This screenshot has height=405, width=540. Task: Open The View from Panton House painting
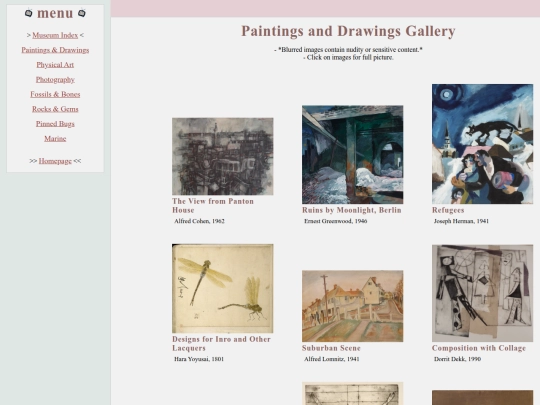coord(223,156)
